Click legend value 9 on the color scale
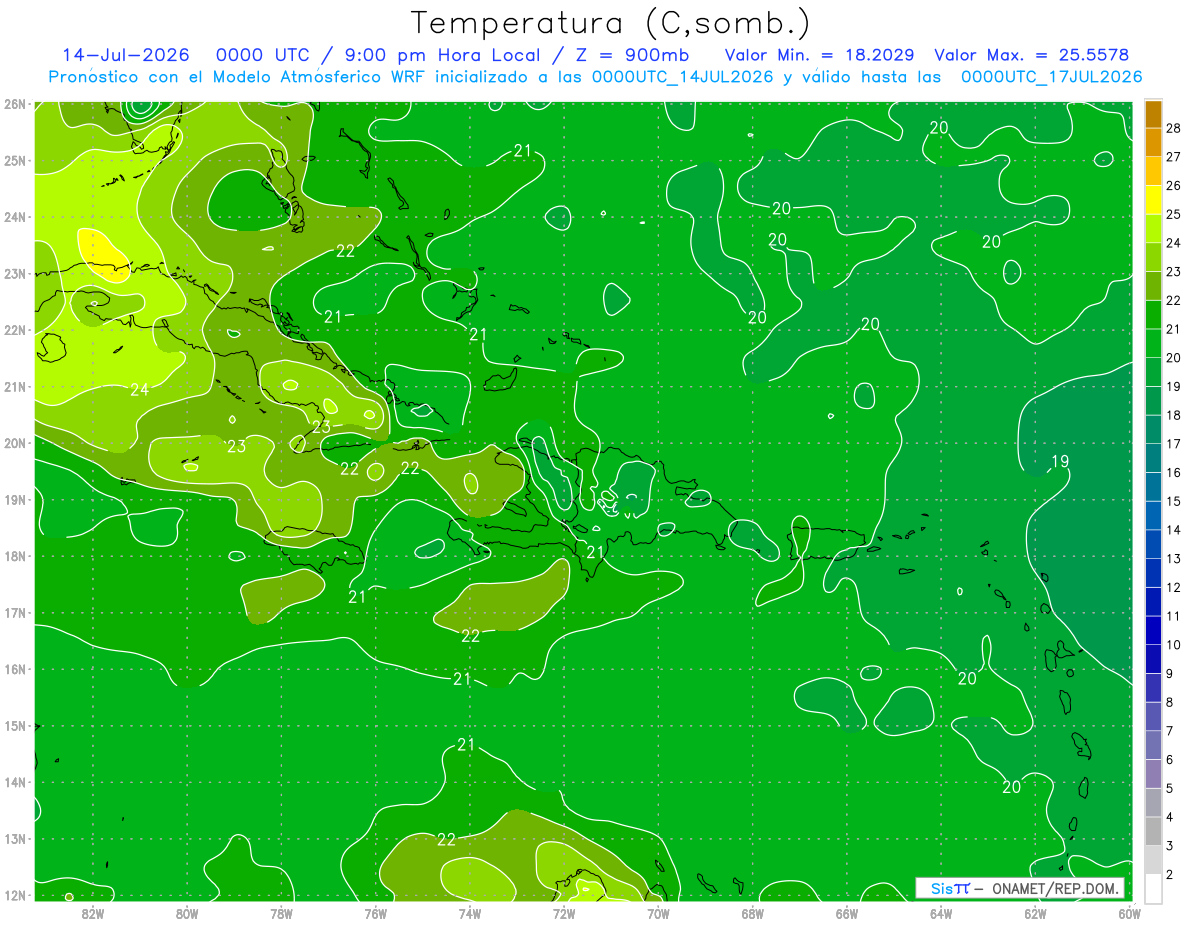This screenshot has width=1200, height=927. (x=1170, y=675)
